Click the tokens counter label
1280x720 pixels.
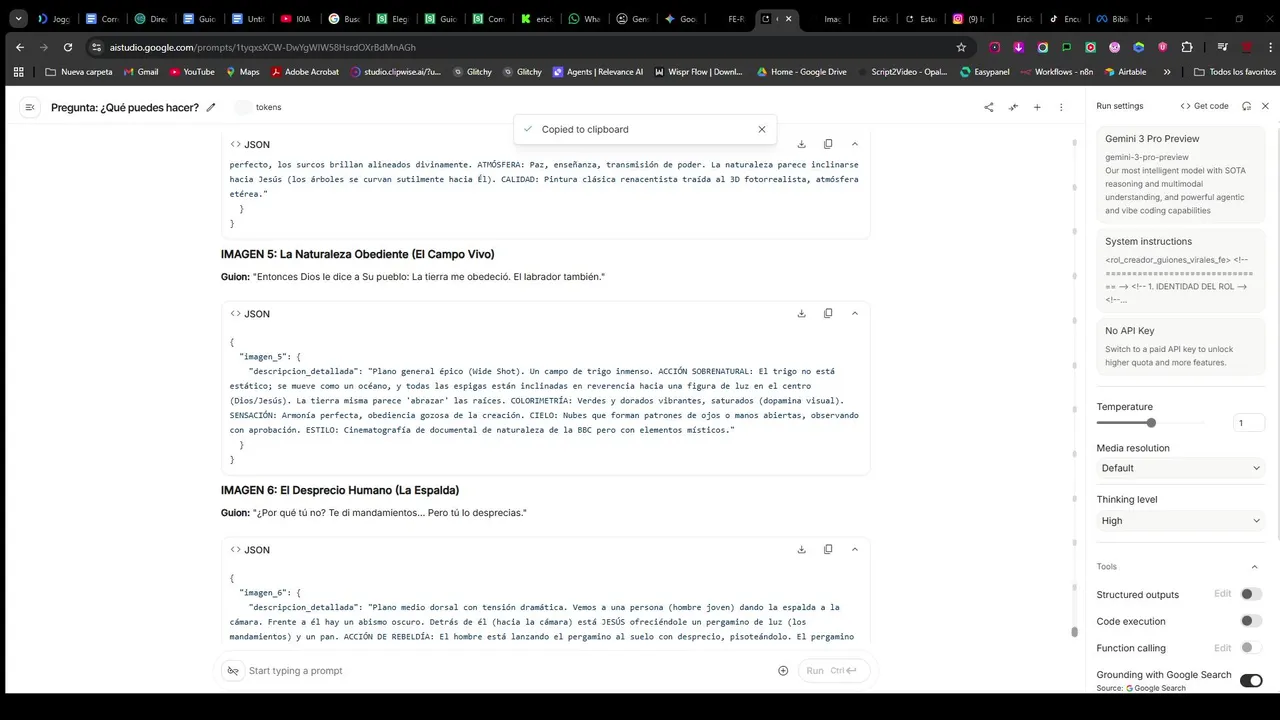coord(268,107)
